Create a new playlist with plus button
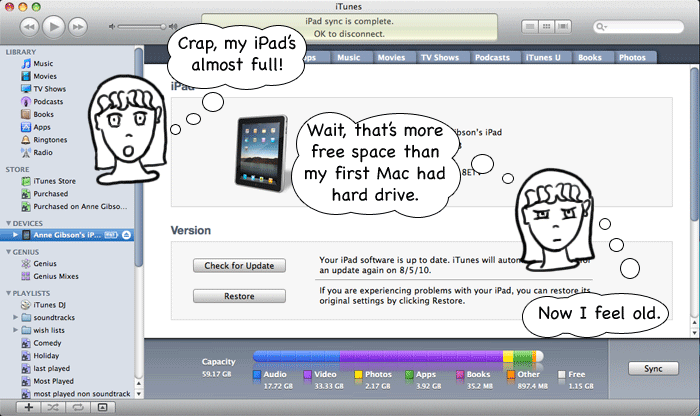The height and width of the screenshot is (416, 700). [29, 407]
